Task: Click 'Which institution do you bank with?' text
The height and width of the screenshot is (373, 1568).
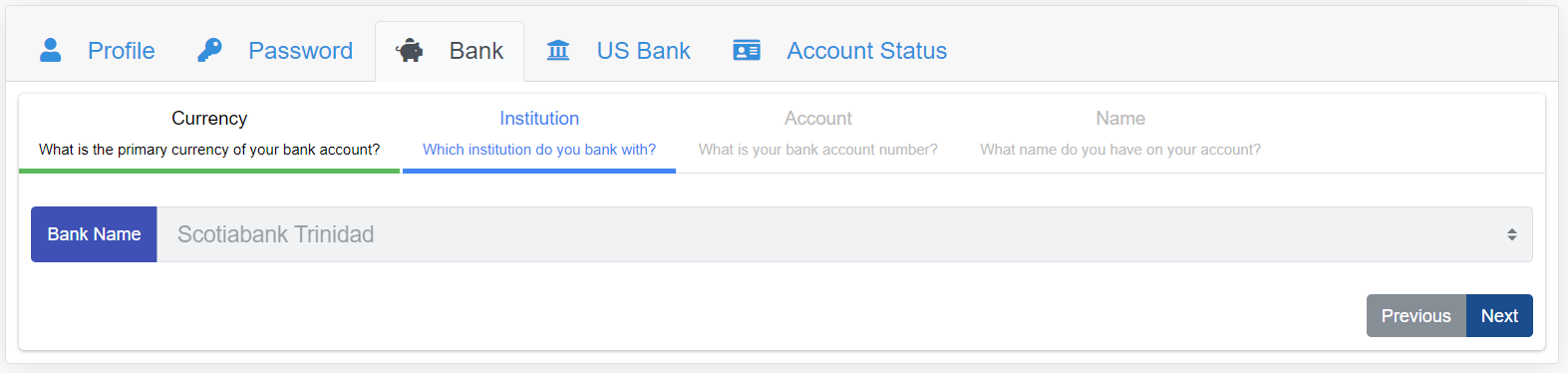Action: point(539,150)
